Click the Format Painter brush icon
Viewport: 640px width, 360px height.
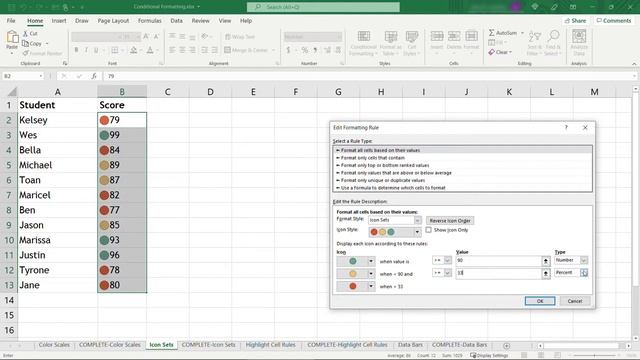pyautogui.click(x=25, y=53)
